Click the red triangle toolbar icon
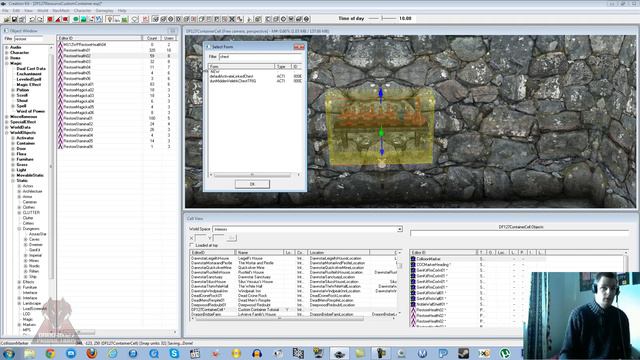The height and width of the screenshot is (360, 640). point(58,19)
